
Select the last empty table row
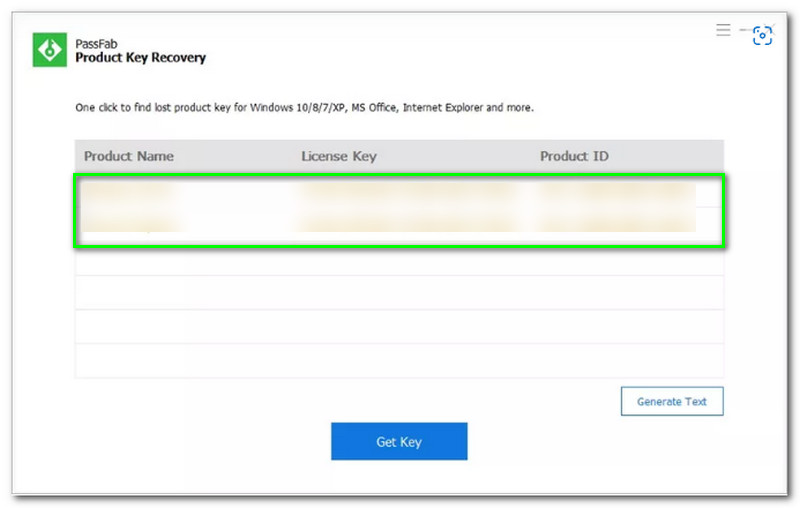[399, 361]
